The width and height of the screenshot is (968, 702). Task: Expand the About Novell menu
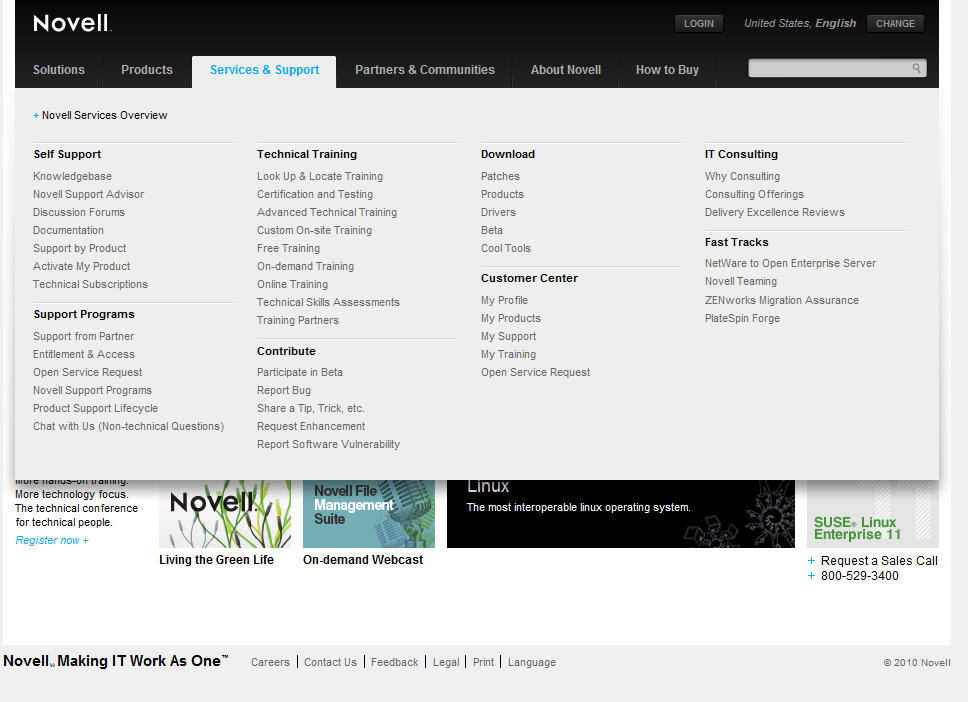(x=566, y=70)
